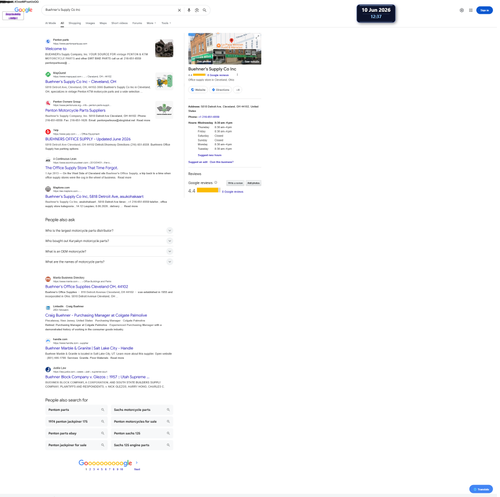Click the engine parts thumbnail of first result
Image resolution: width=500 pixels, height=497 pixels.
[x=164, y=48]
